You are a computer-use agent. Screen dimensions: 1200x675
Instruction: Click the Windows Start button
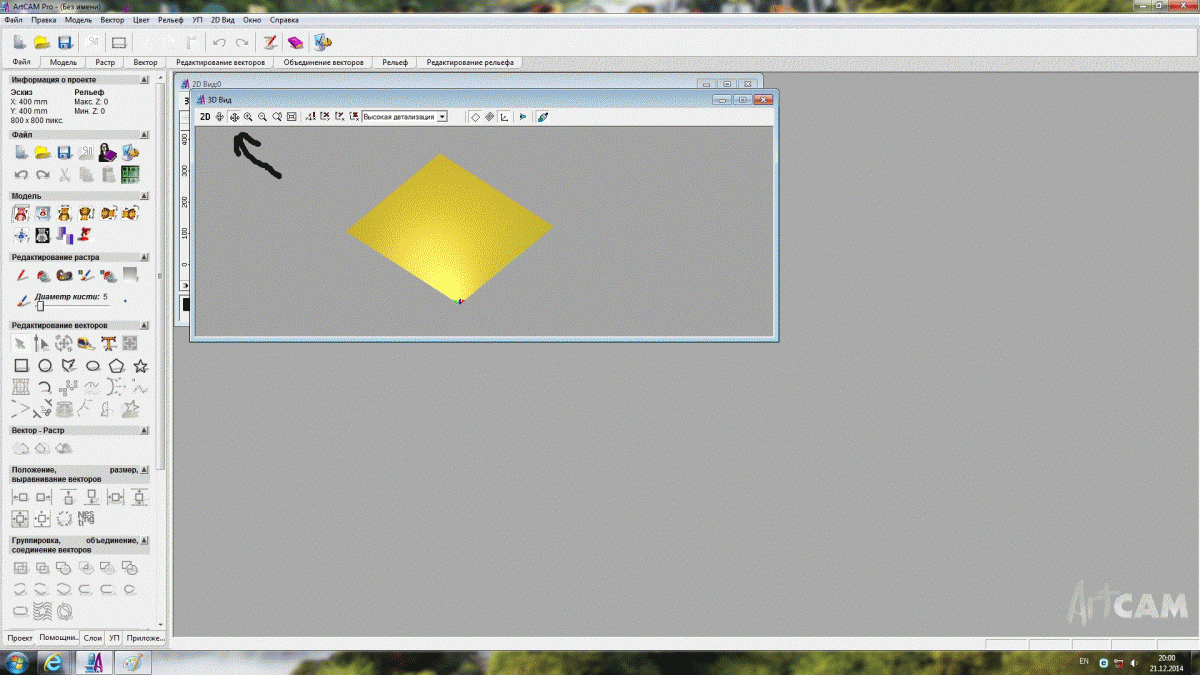pyautogui.click(x=18, y=663)
